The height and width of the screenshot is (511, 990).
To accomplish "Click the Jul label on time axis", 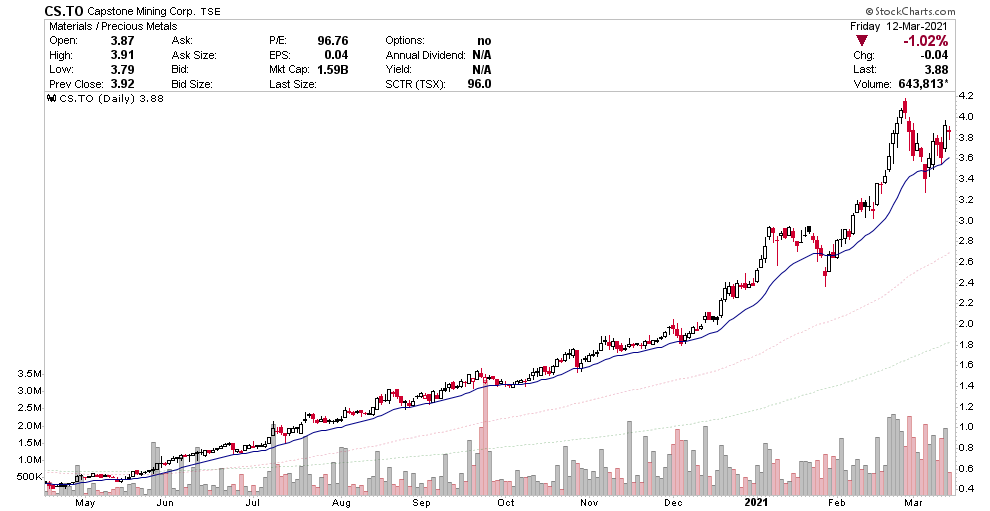I will (x=253, y=503).
